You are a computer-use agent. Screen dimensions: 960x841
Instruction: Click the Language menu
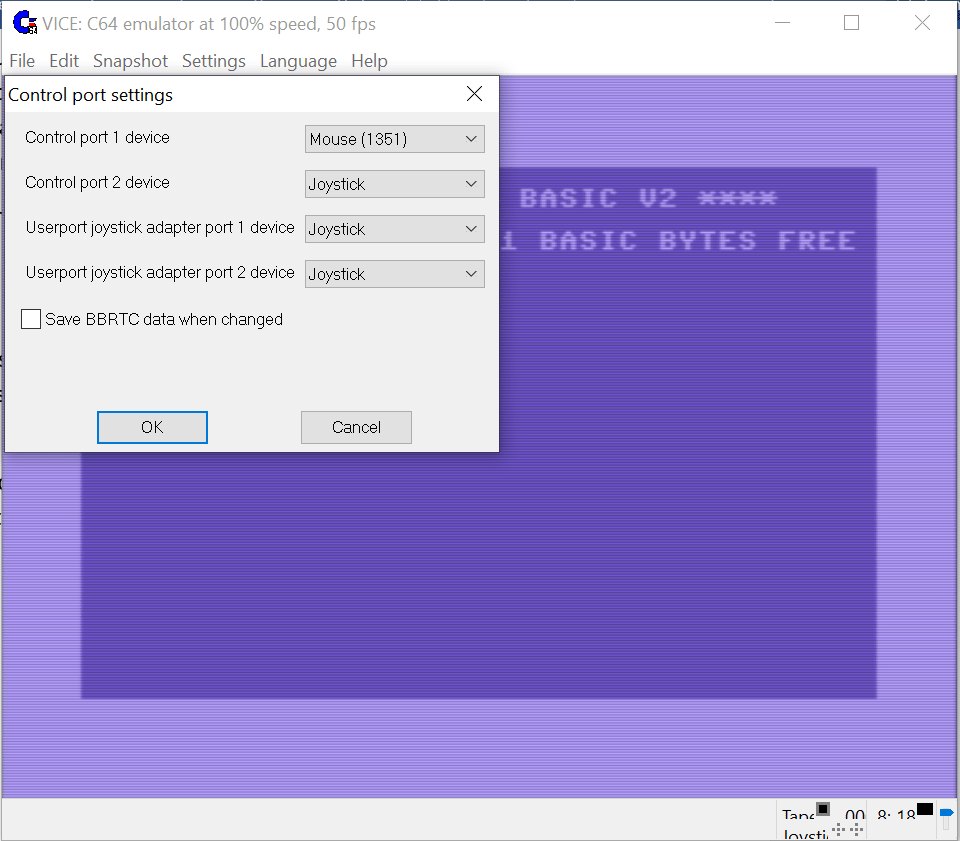point(298,61)
